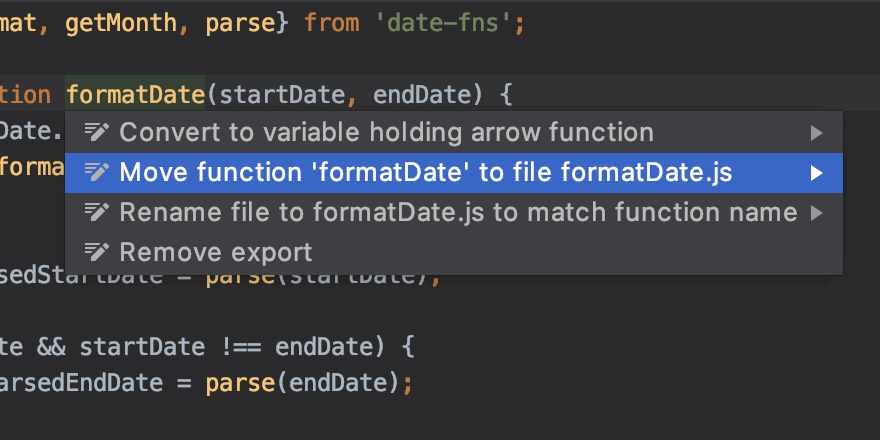Screen dimensions: 880x440
Task: Click 'getMonth' in the import statement
Action: click(122, 24)
